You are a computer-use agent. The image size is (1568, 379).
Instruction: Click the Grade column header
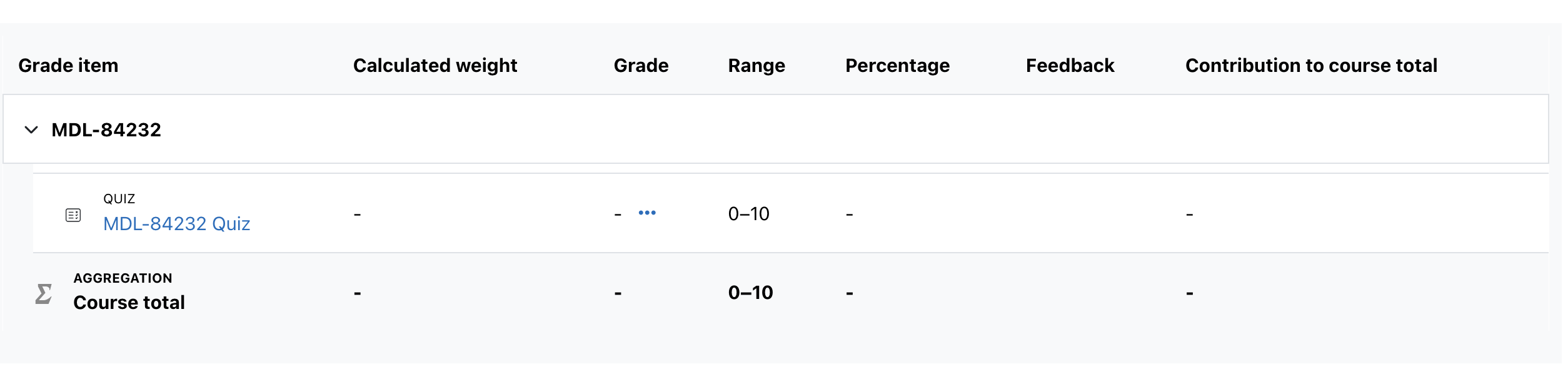[641, 66]
